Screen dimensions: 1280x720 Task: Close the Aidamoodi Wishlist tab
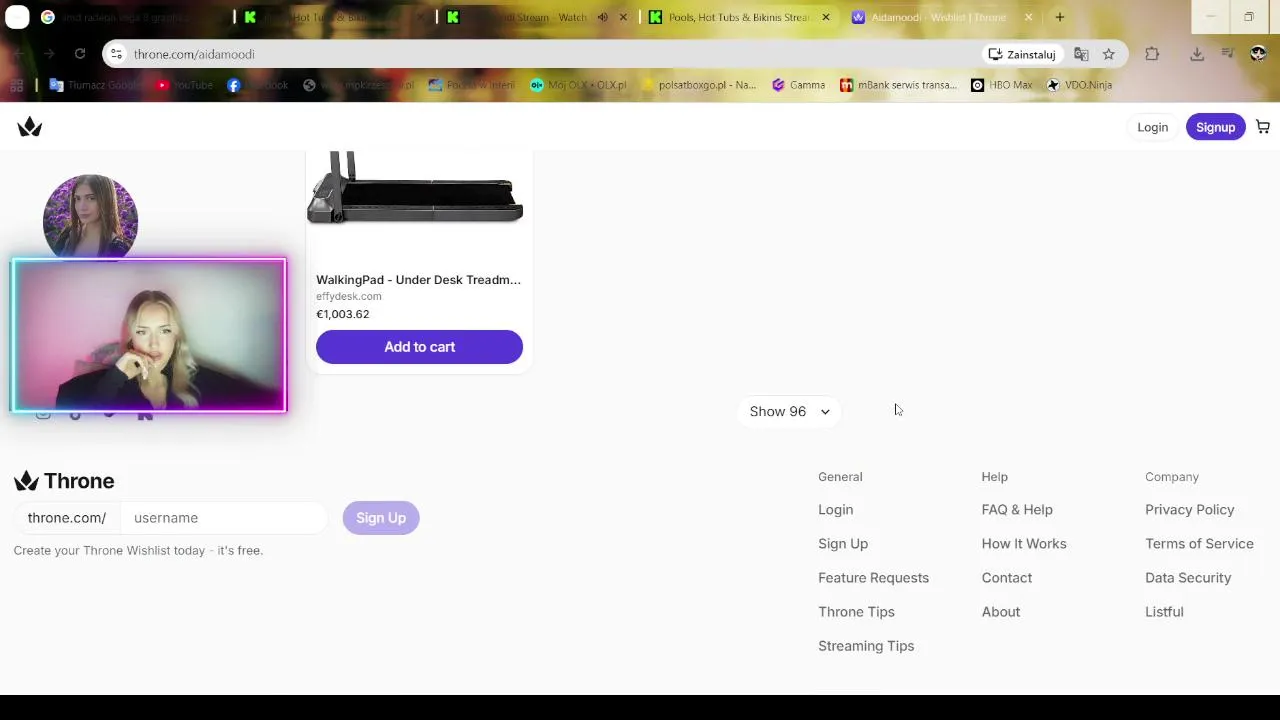click(x=1028, y=17)
